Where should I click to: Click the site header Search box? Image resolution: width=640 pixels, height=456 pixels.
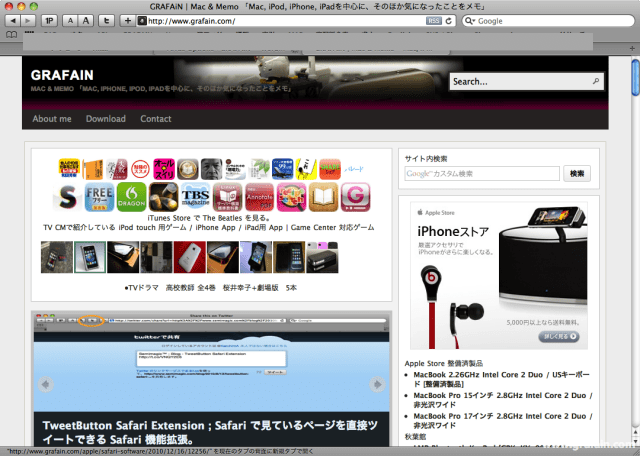coord(523,82)
